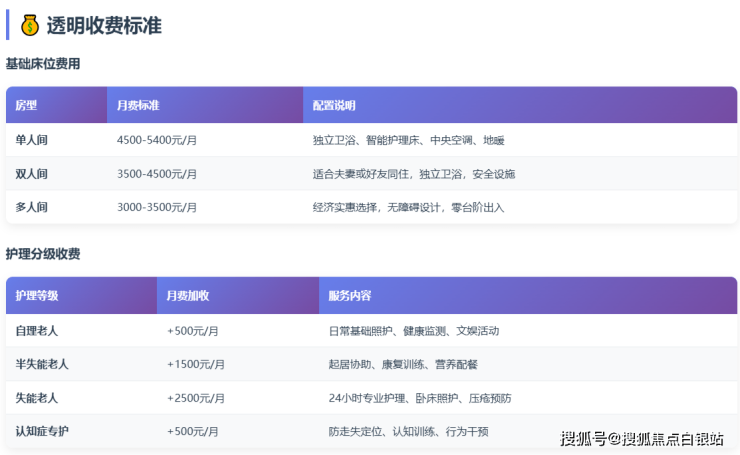
Task: Click the 房型 column header
Action: click(x=26, y=105)
